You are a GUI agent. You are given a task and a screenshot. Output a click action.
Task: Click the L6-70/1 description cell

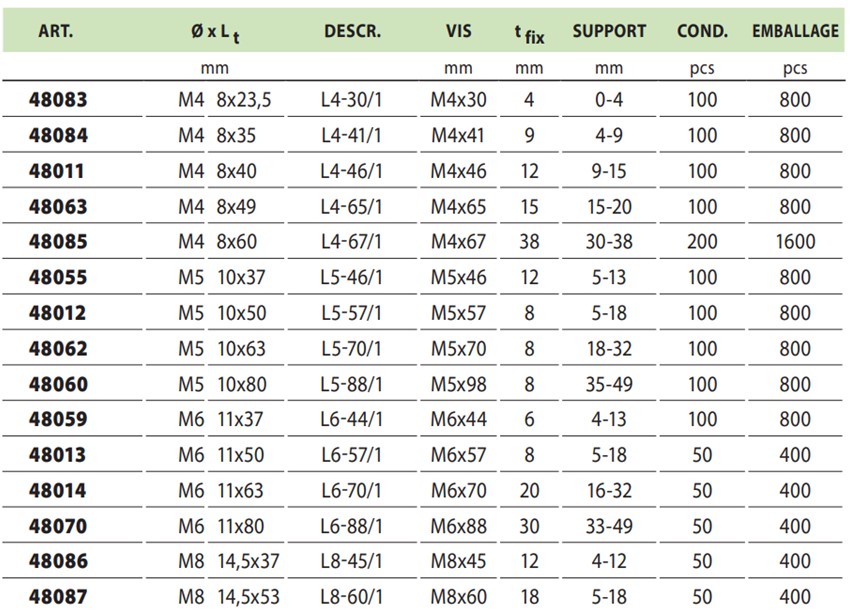(352, 491)
